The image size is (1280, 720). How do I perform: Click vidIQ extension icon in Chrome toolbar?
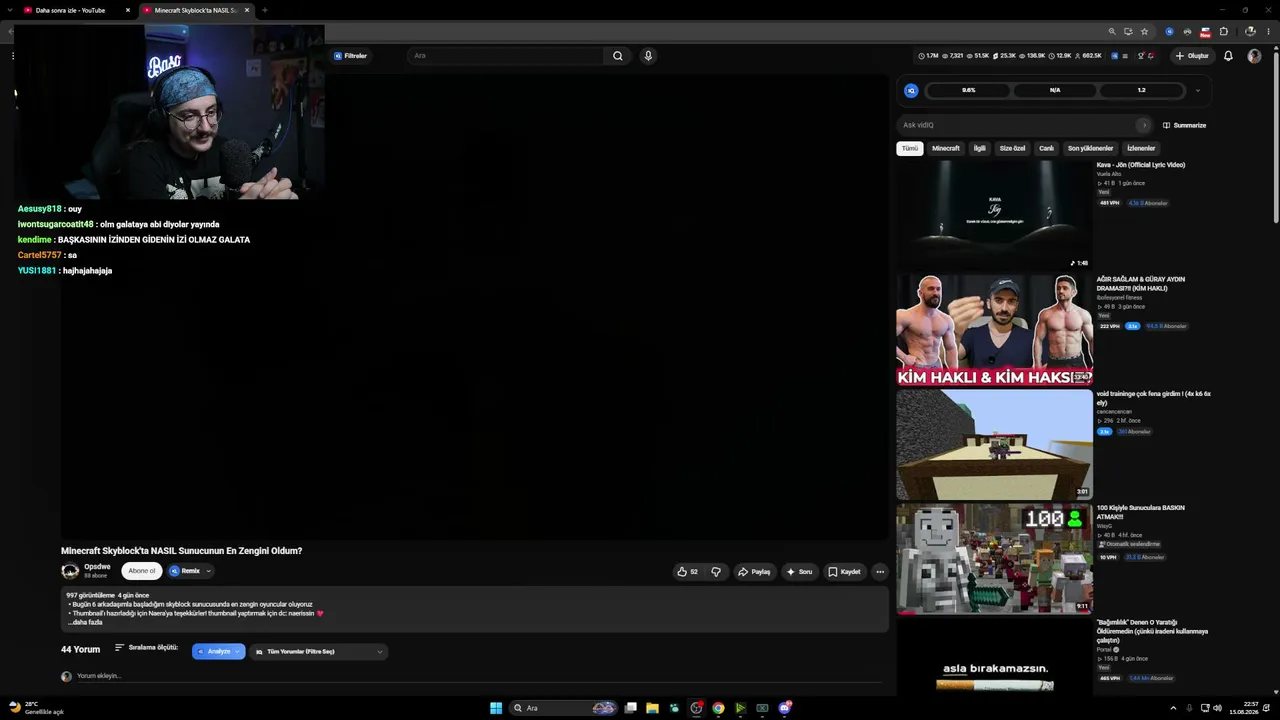[1169, 31]
